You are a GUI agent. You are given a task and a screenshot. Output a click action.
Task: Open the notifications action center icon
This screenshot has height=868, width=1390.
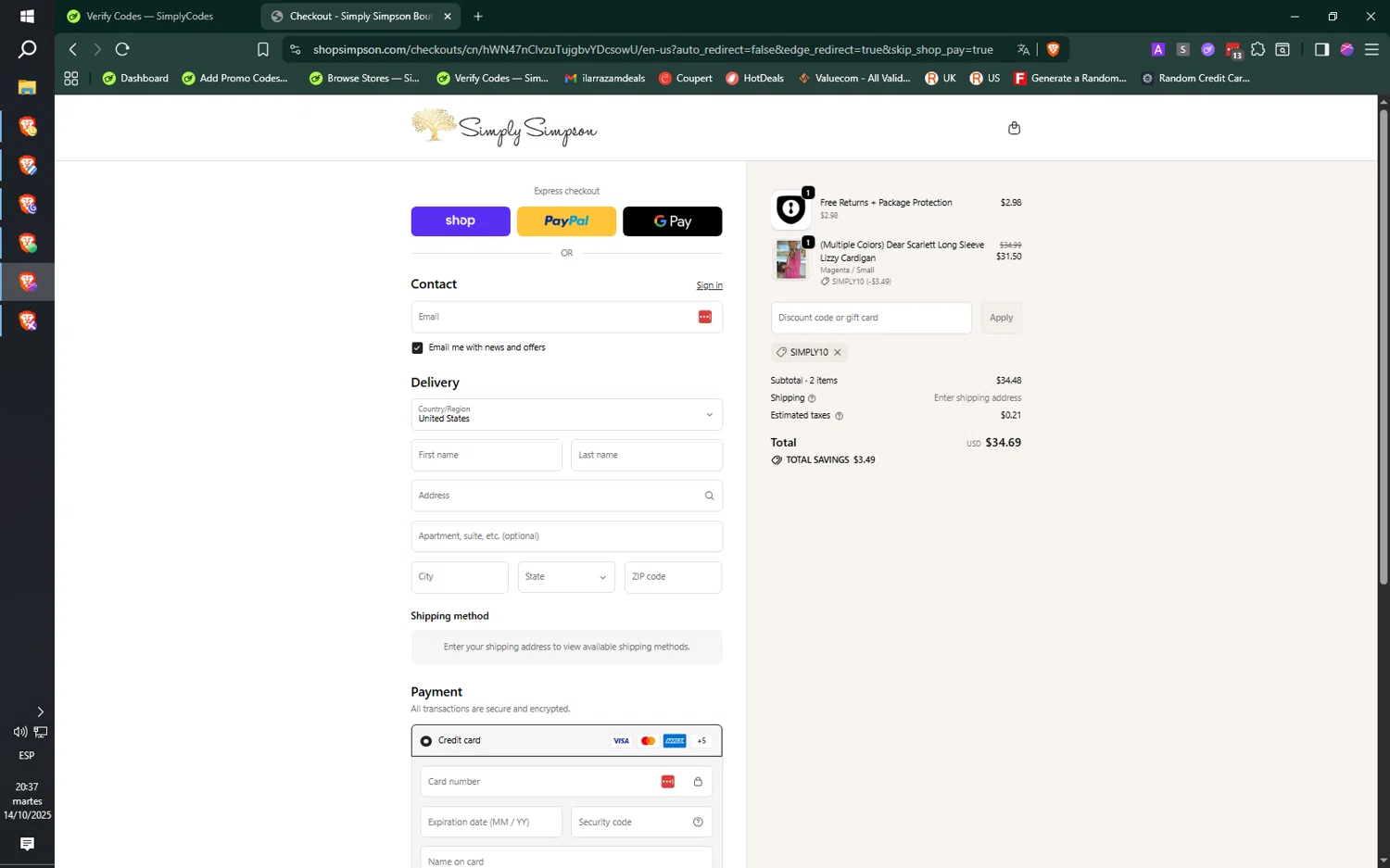[27, 844]
